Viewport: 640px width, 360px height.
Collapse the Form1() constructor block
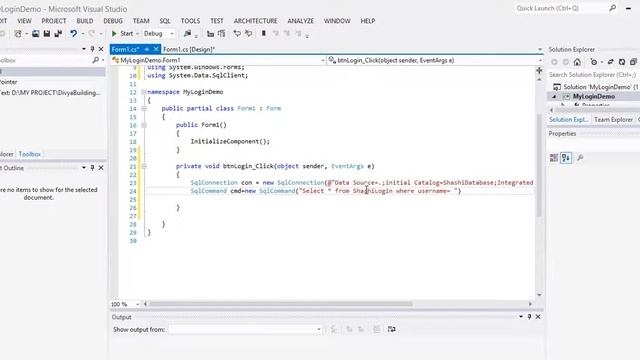click(x=144, y=125)
